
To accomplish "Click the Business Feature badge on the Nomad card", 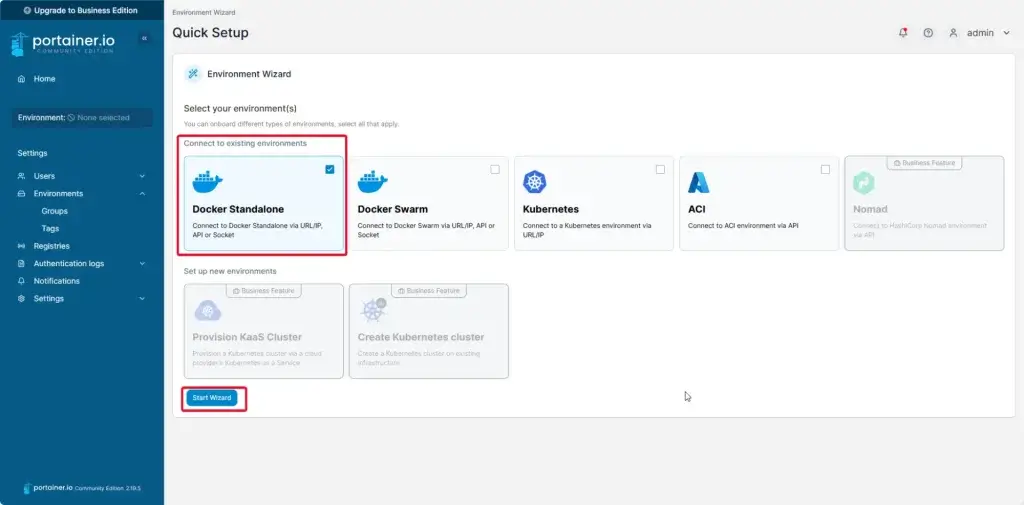I will [924, 163].
